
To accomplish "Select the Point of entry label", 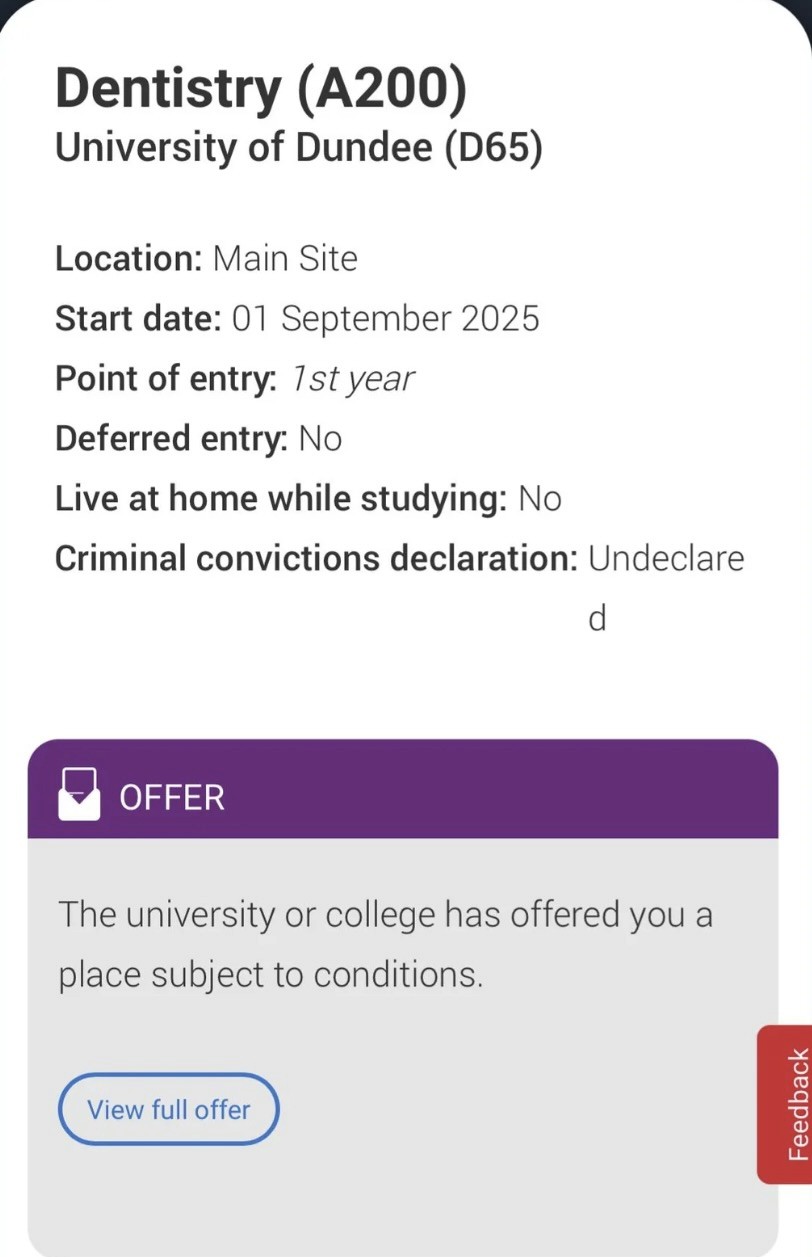I will (165, 379).
